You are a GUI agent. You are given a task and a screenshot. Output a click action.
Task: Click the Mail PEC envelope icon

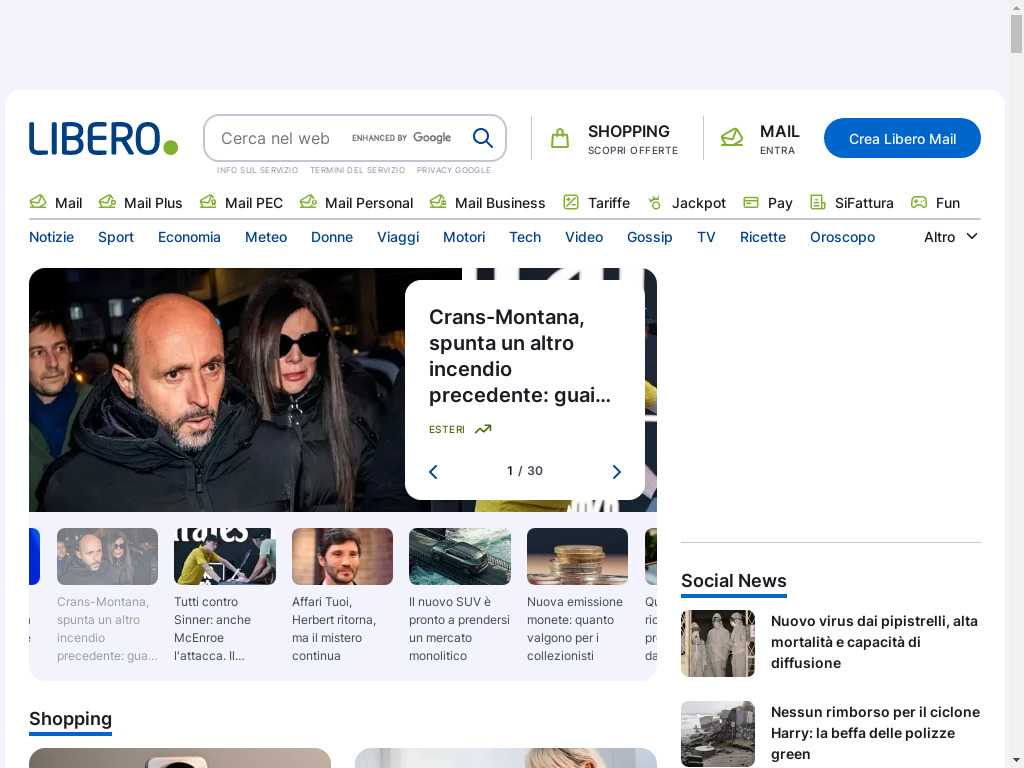(x=208, y=202)
